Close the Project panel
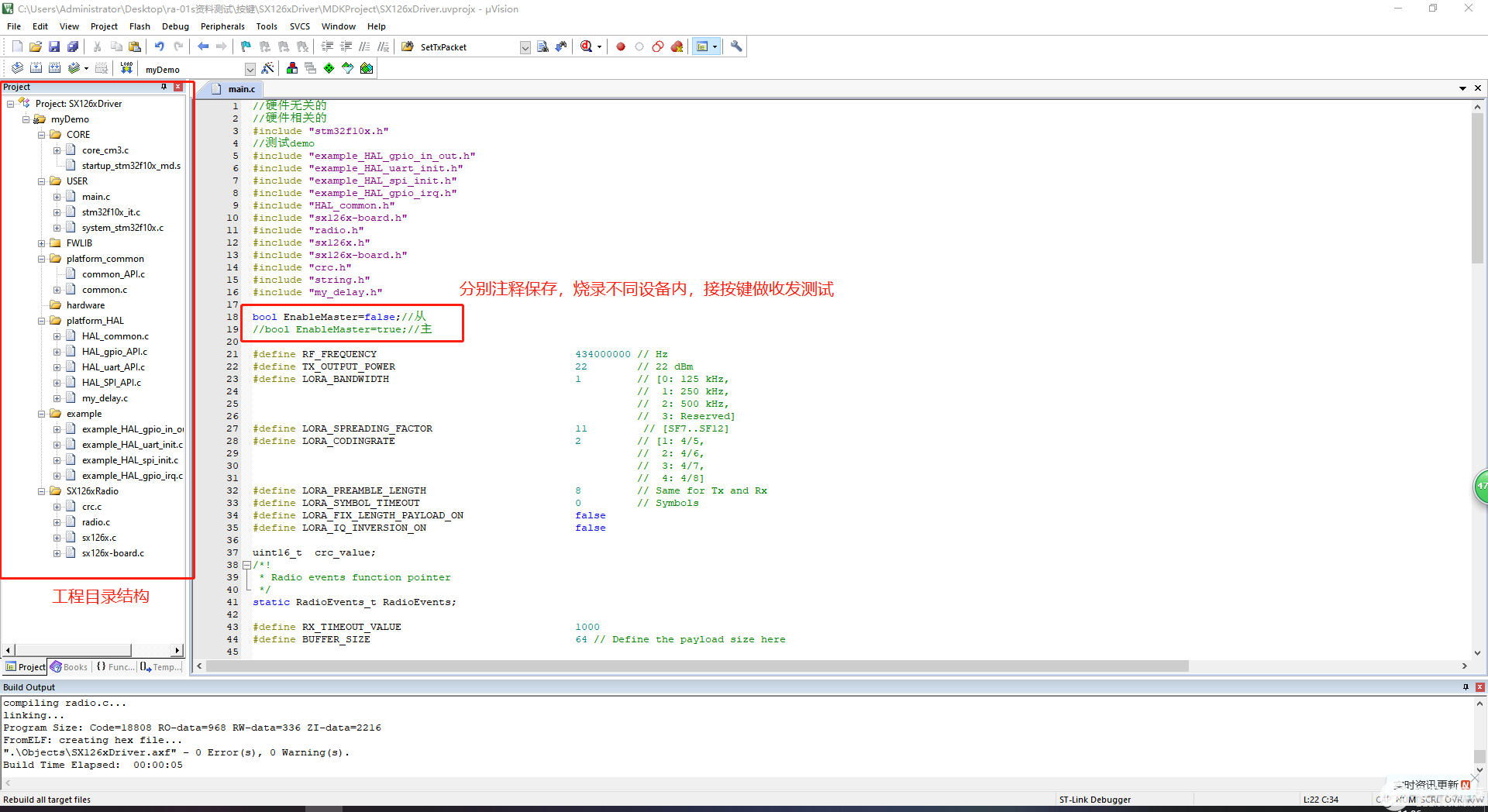The image size is (1488, 812). (178, 87)
